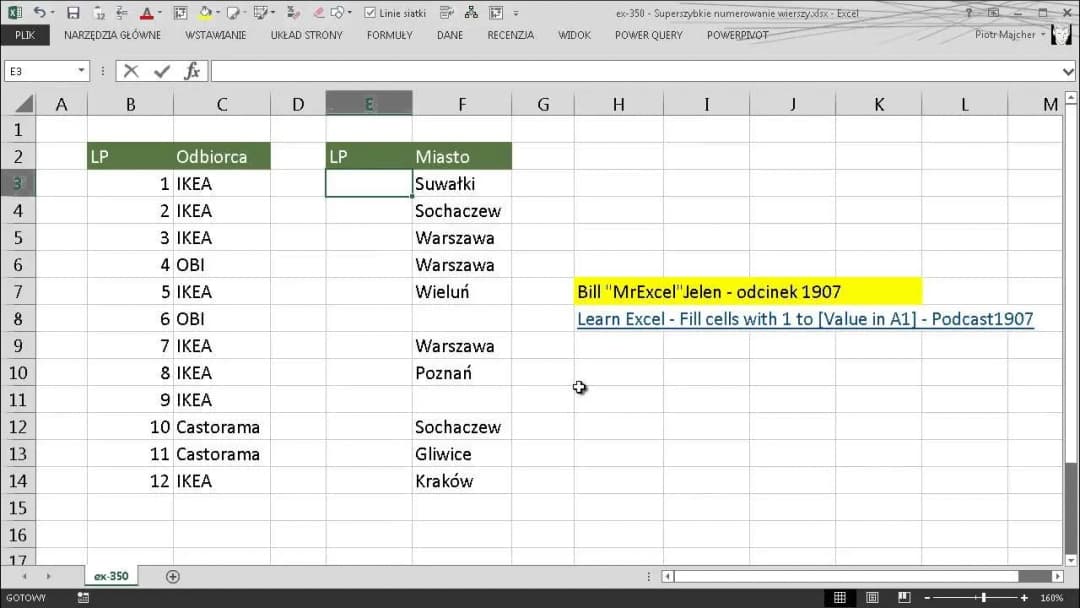
Task: Open the FORMUŁY ribbon tab
Action: coord(389,35)
